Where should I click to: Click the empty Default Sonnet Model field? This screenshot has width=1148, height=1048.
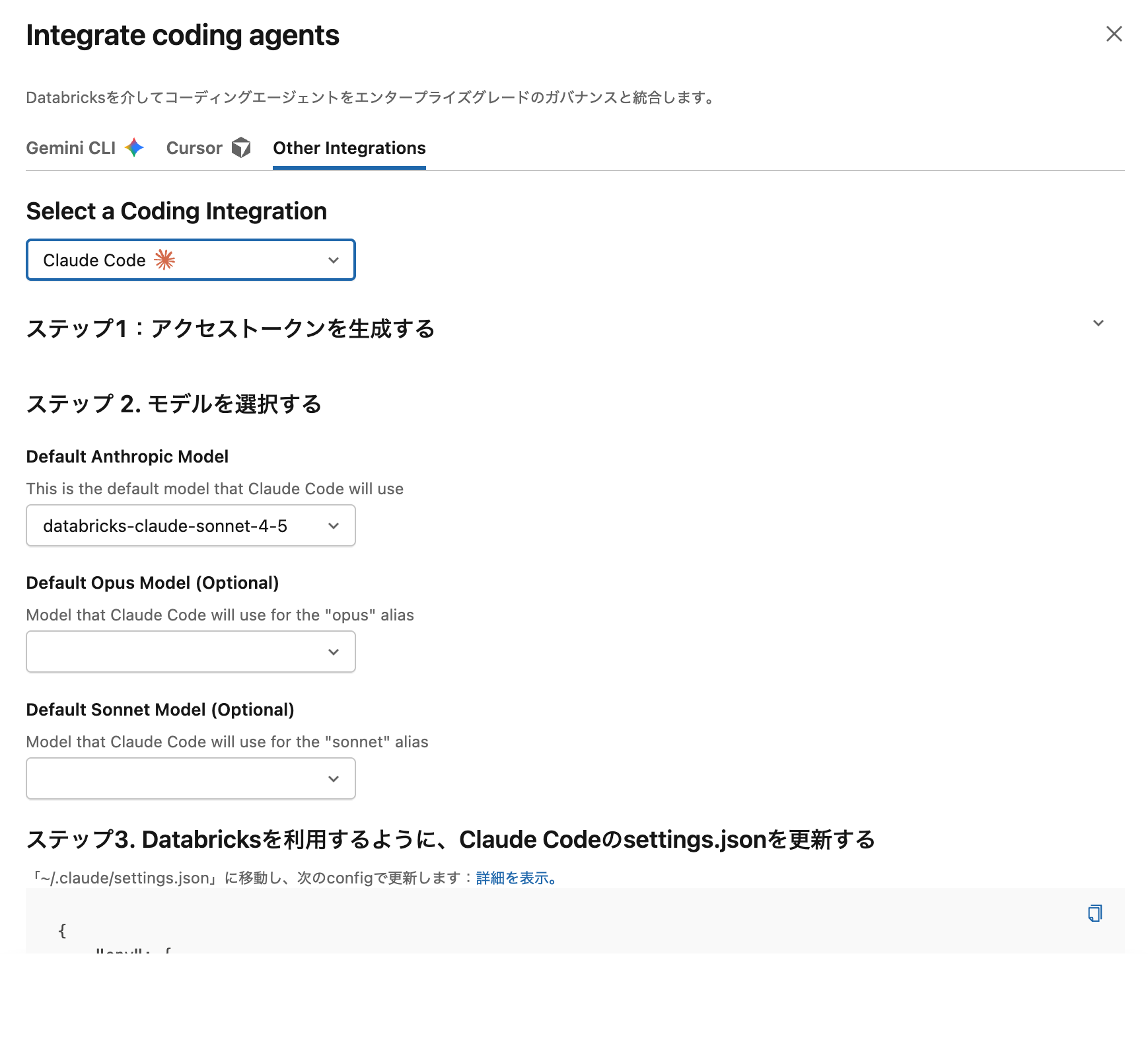(165, 778)
